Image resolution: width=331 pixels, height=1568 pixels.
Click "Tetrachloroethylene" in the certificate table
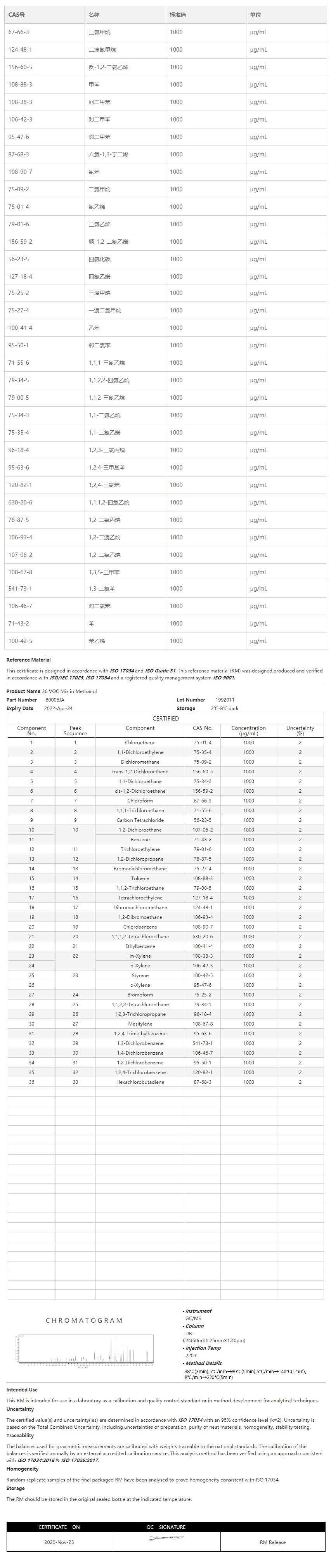140,898
